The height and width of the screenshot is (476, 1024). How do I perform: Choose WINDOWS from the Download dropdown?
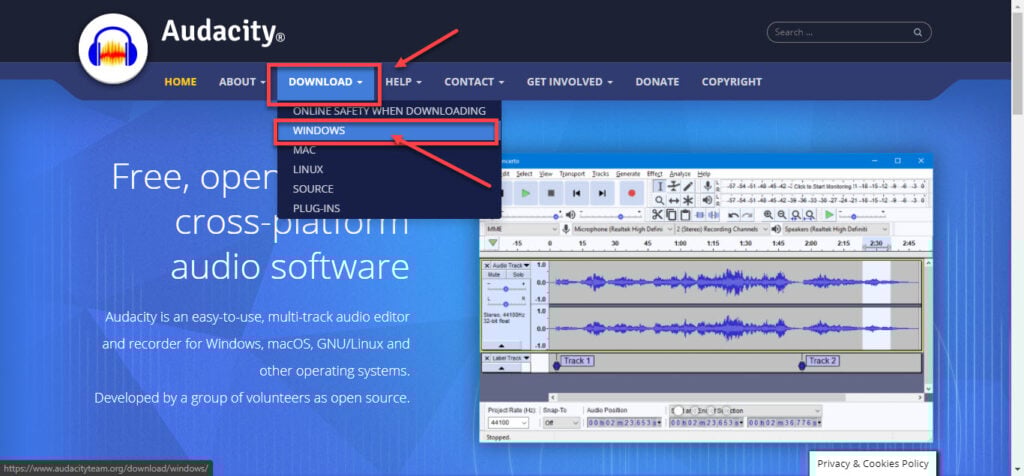387,130
